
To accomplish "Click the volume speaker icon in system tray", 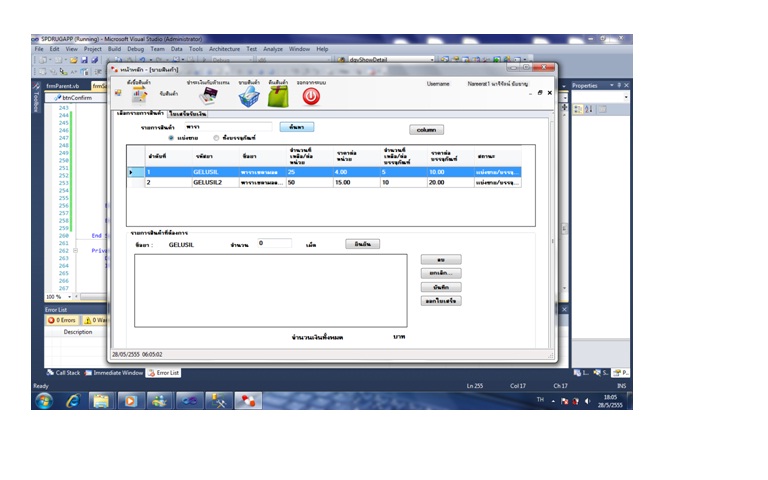I will coord(587,401).
